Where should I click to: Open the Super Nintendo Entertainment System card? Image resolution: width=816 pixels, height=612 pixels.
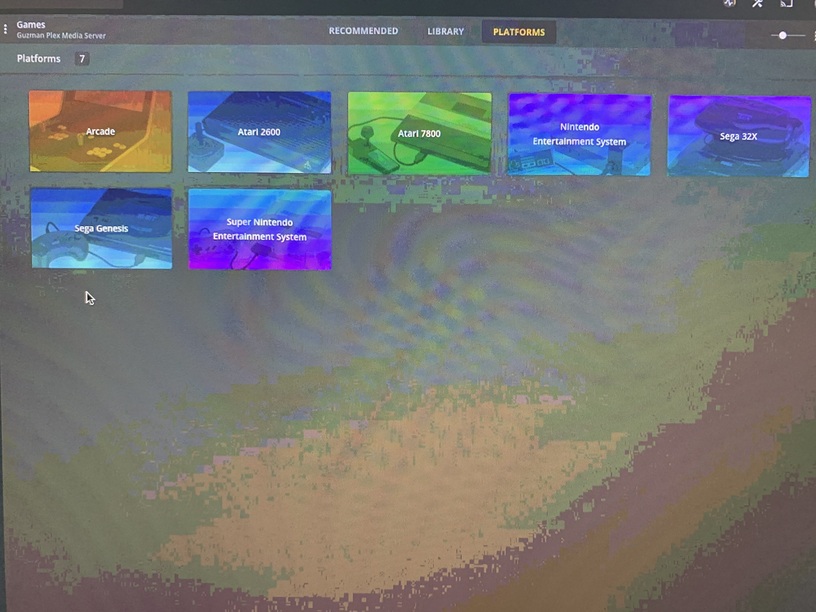pyautogui.click(x=260, y=230)
